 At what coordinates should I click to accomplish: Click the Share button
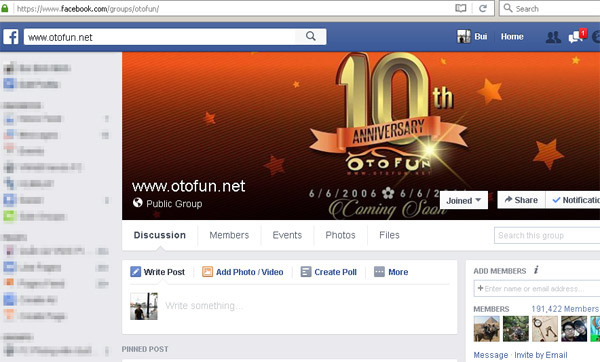click(x=521, y=200)
